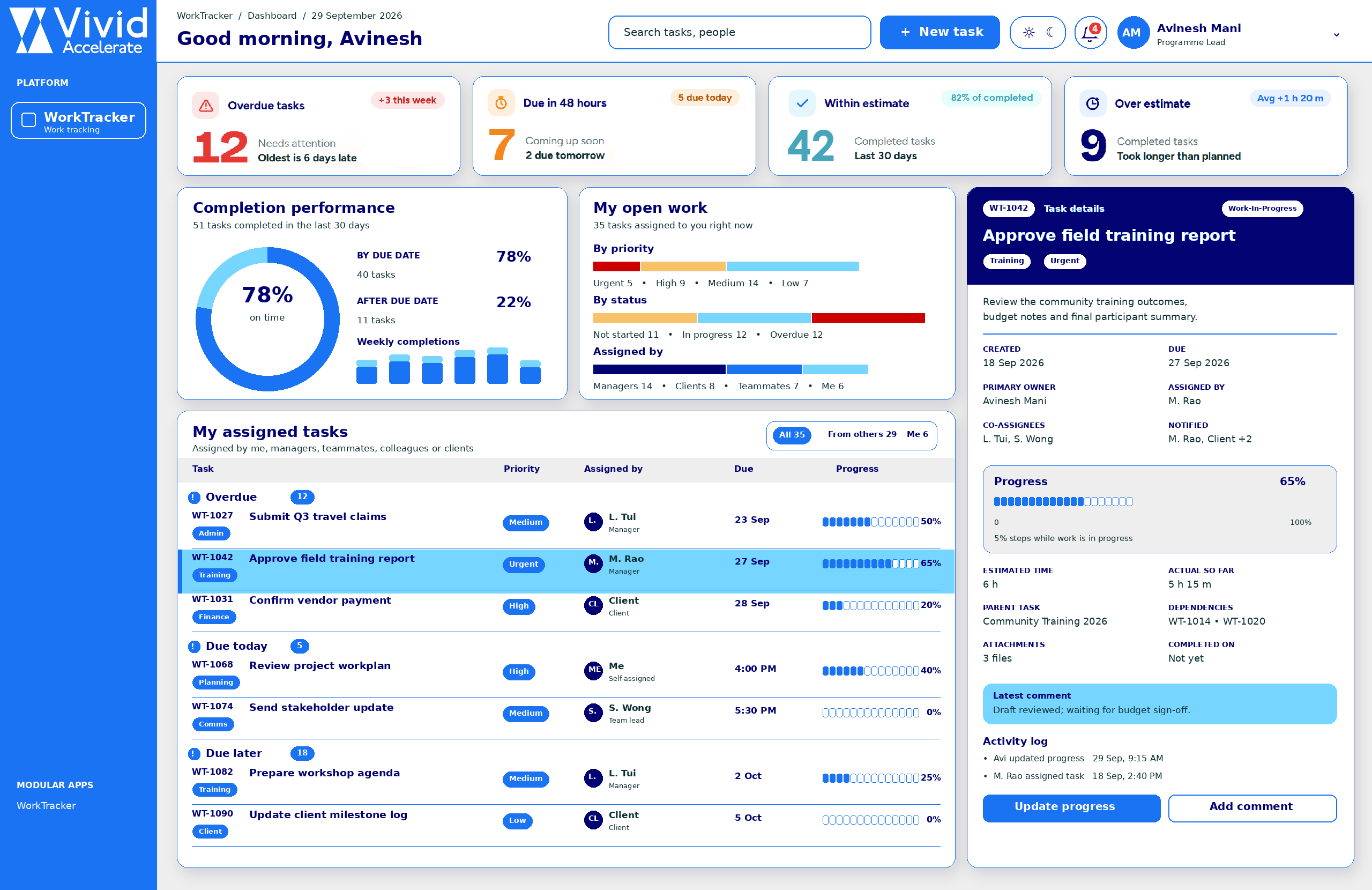
Task: Click the Priority column header
Action: [521, 469]
